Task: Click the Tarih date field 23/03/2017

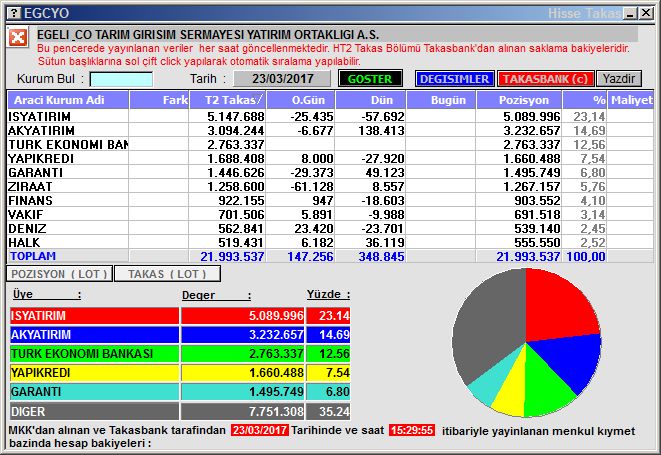Action: pyautogui.click(x=282, y=79)
